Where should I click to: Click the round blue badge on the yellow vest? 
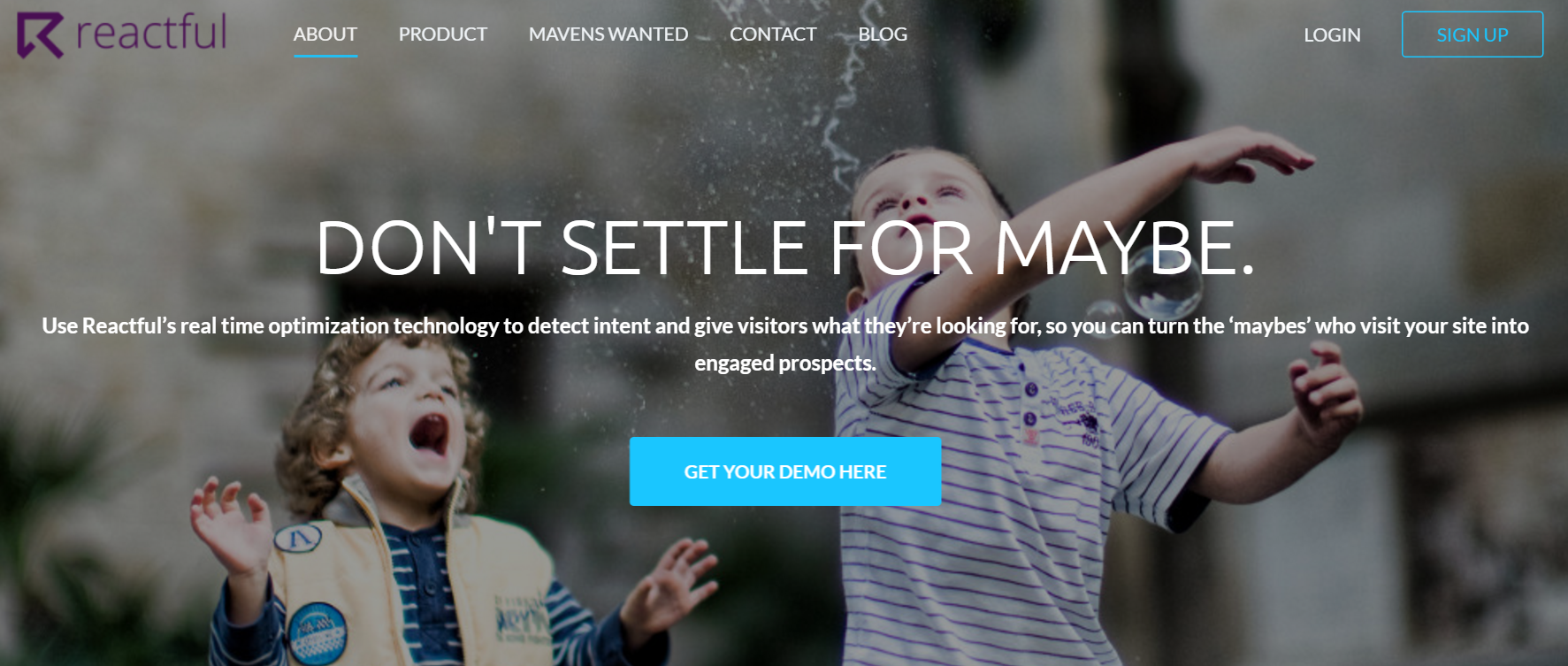coord(317,633)
